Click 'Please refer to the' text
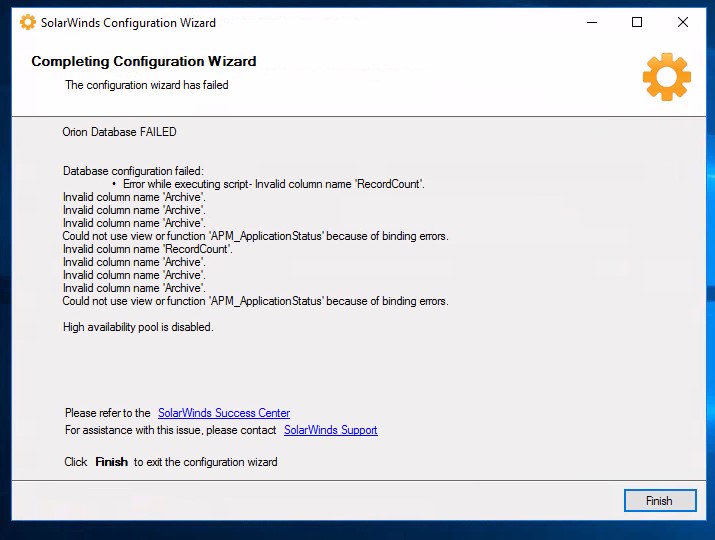The image size is (715, 540). click(108, 413)
